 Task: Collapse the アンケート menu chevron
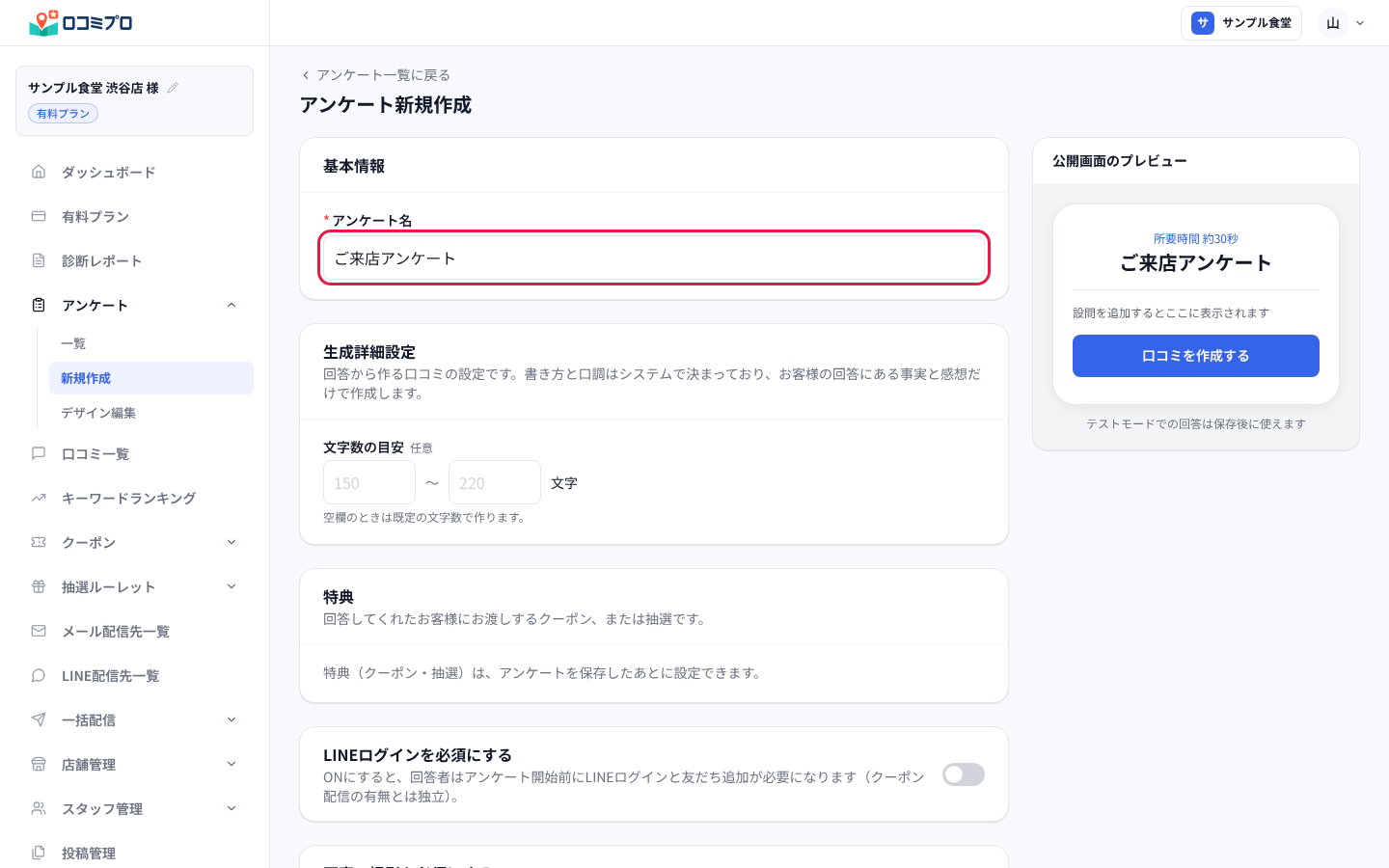click(x=231, y=305)
